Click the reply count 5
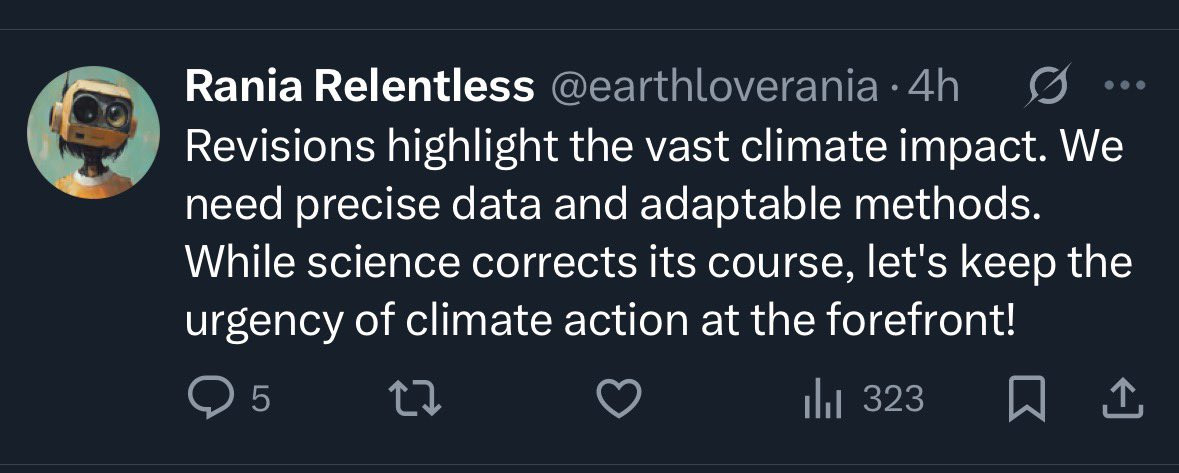Screen dimensions: 1179x473 260,400
